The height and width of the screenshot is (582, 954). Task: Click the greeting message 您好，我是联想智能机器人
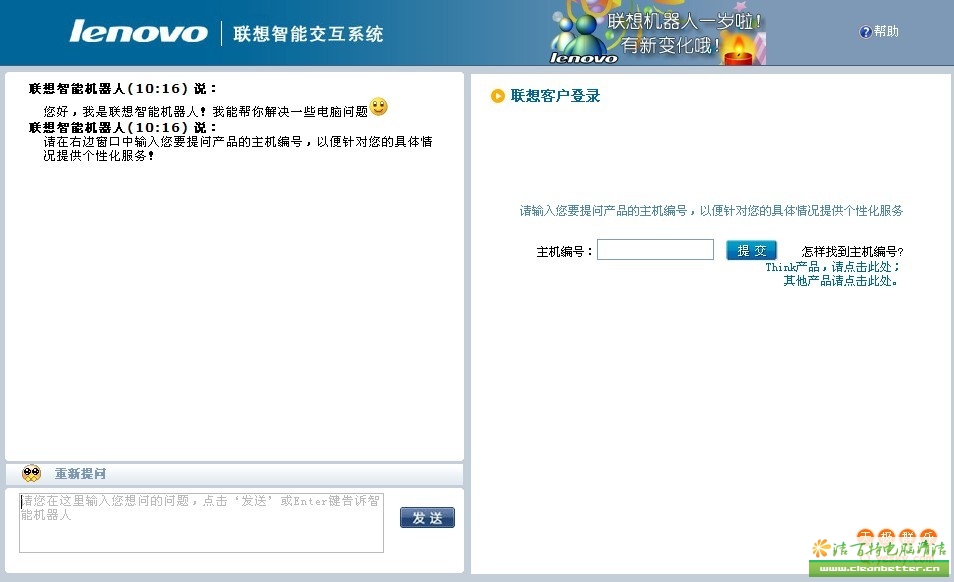tap(206, 111)
